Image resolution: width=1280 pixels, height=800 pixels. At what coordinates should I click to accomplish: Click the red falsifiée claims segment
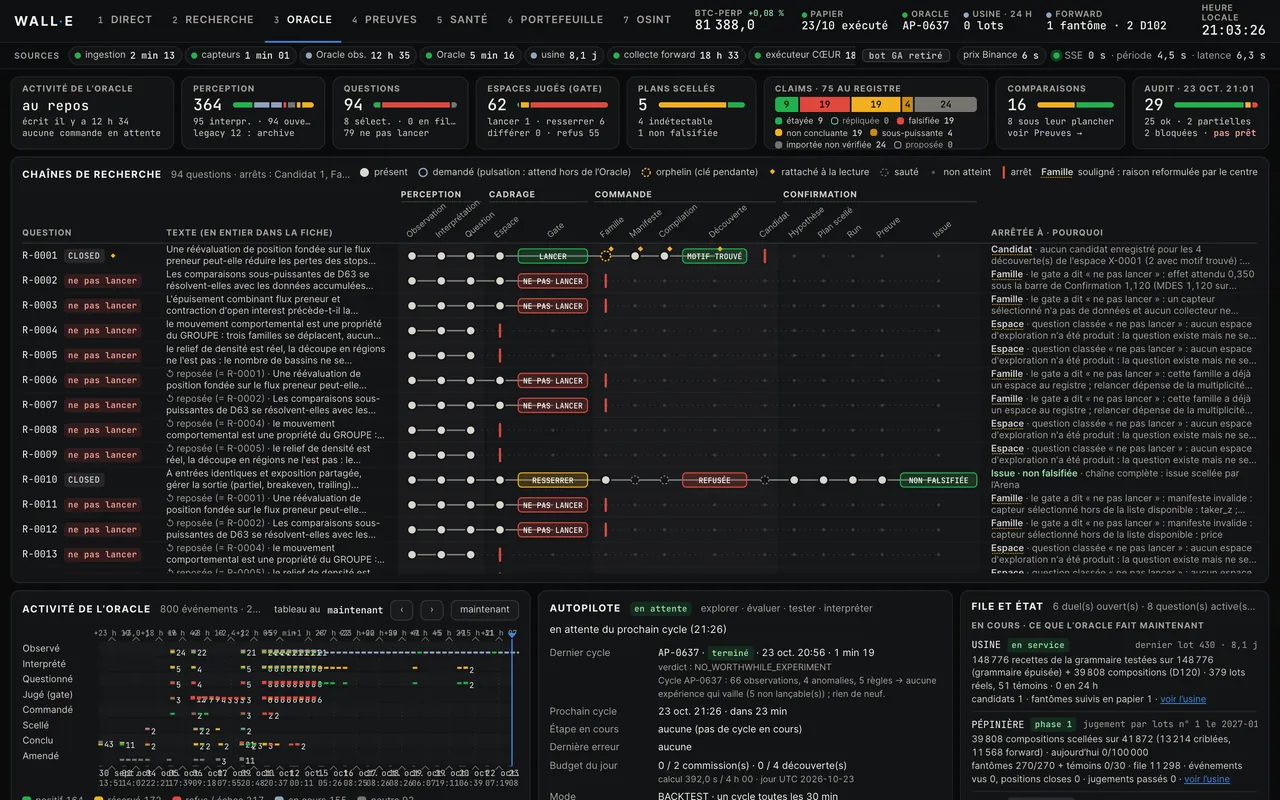(x=825, y=104)
